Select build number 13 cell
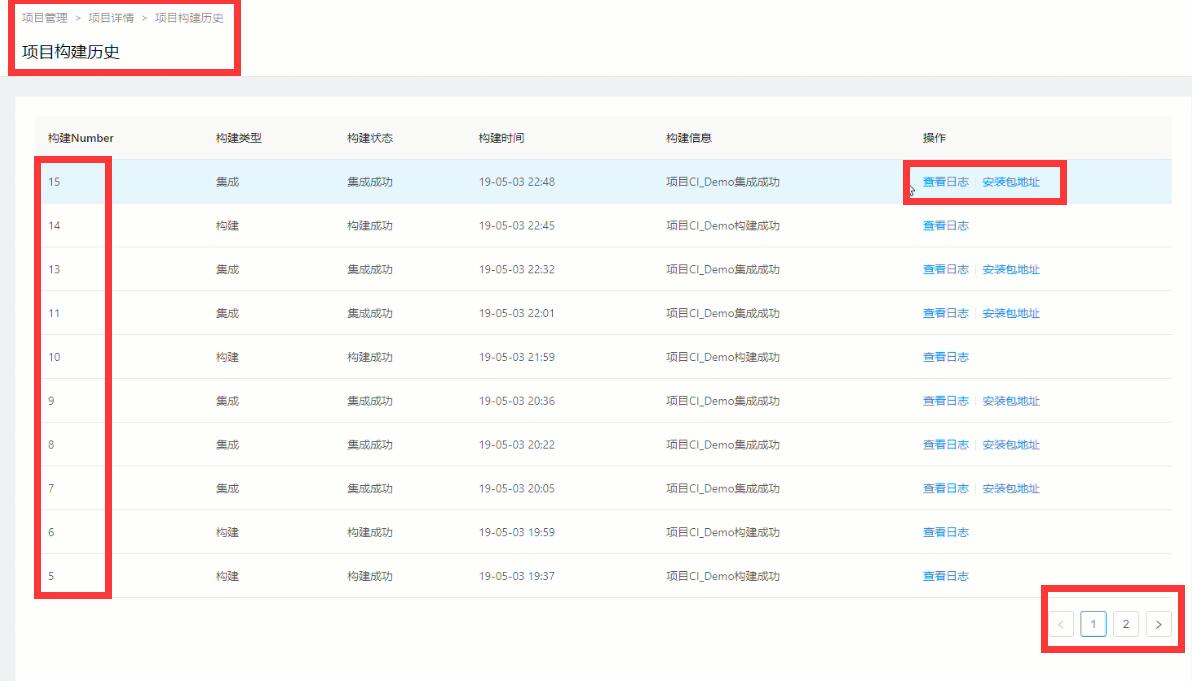 (54, 269)
